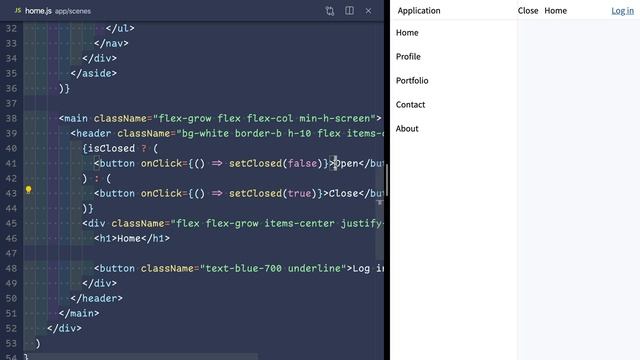Screen dimensions: 640x360
Task: Click the Home heading in the preview header
Action: pos(556,11)
